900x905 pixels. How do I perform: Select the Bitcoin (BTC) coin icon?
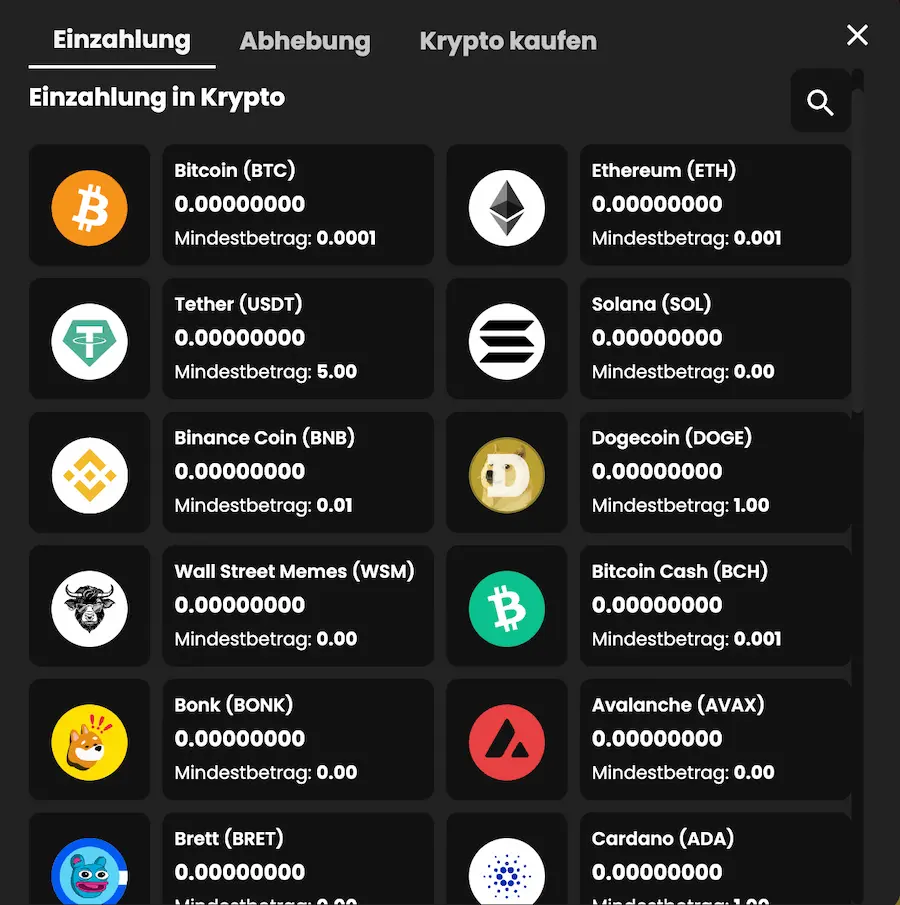89,205
